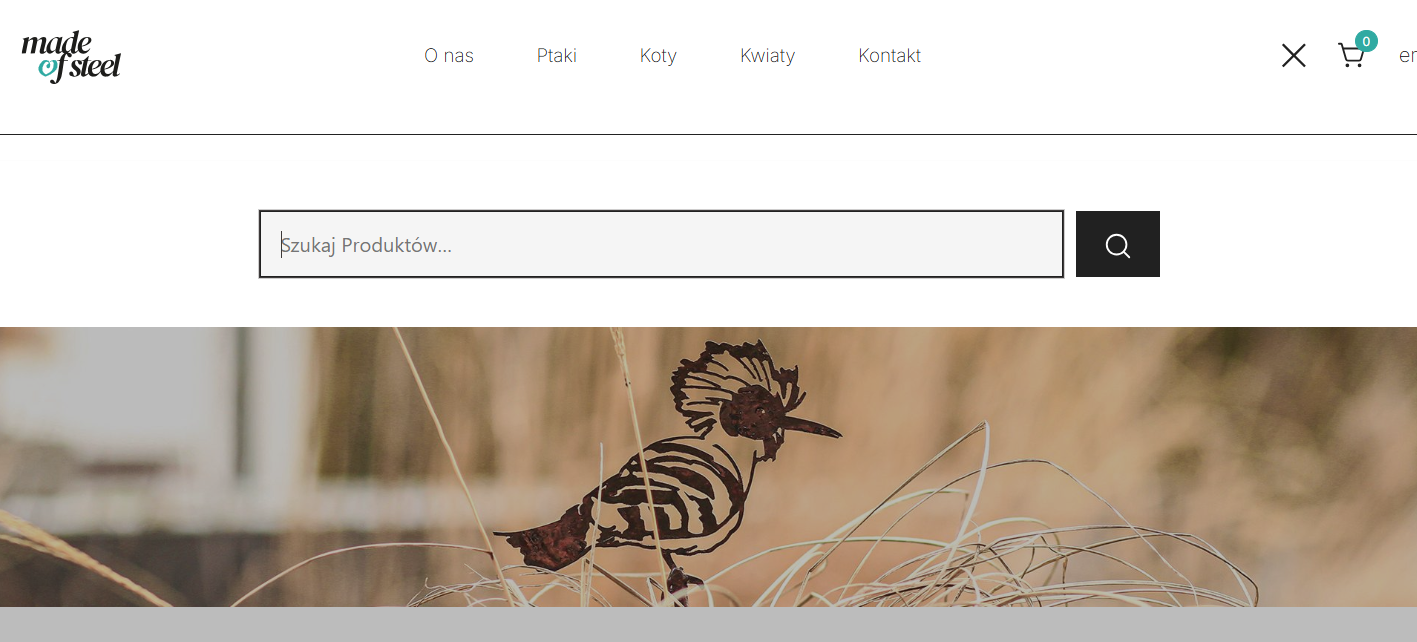Go to the Ptaki category

[x=557, y=56]
